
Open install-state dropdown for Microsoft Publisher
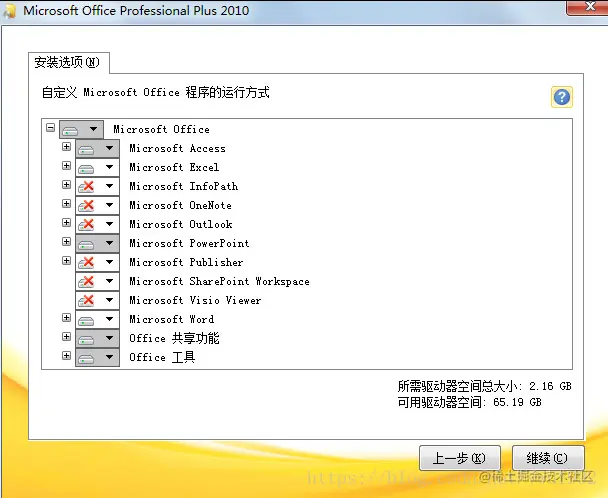[x=97, y=262]
